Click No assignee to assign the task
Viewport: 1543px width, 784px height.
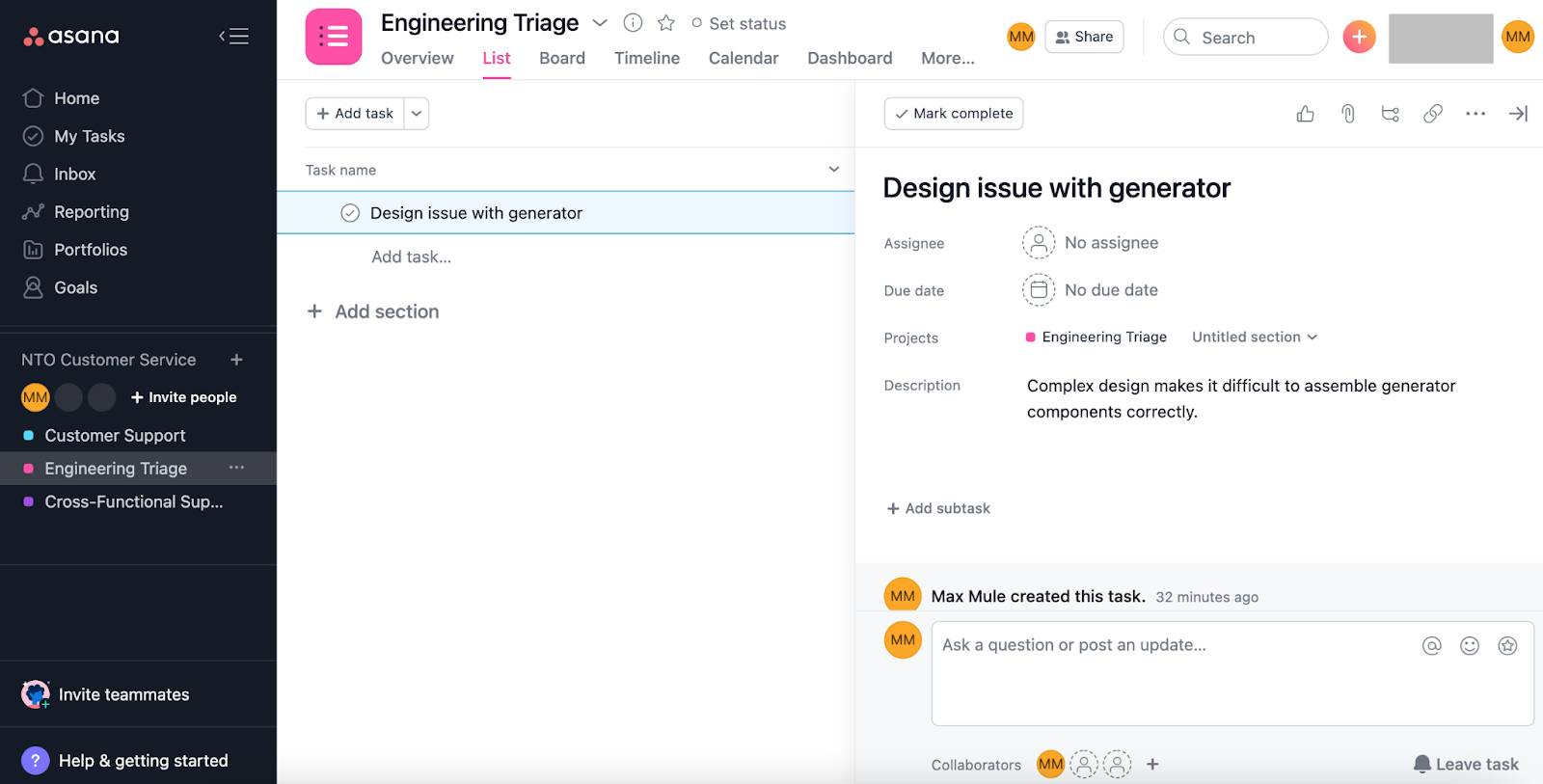[x=1091, y=243]
